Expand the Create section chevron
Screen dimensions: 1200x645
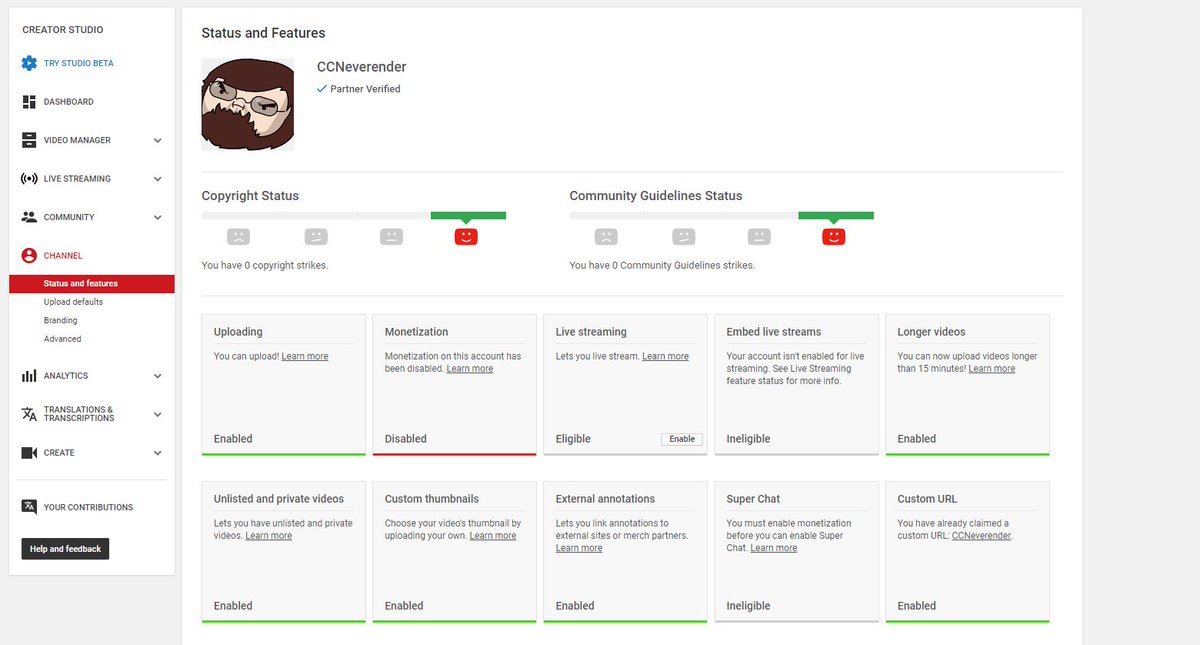tap(157, 453)
